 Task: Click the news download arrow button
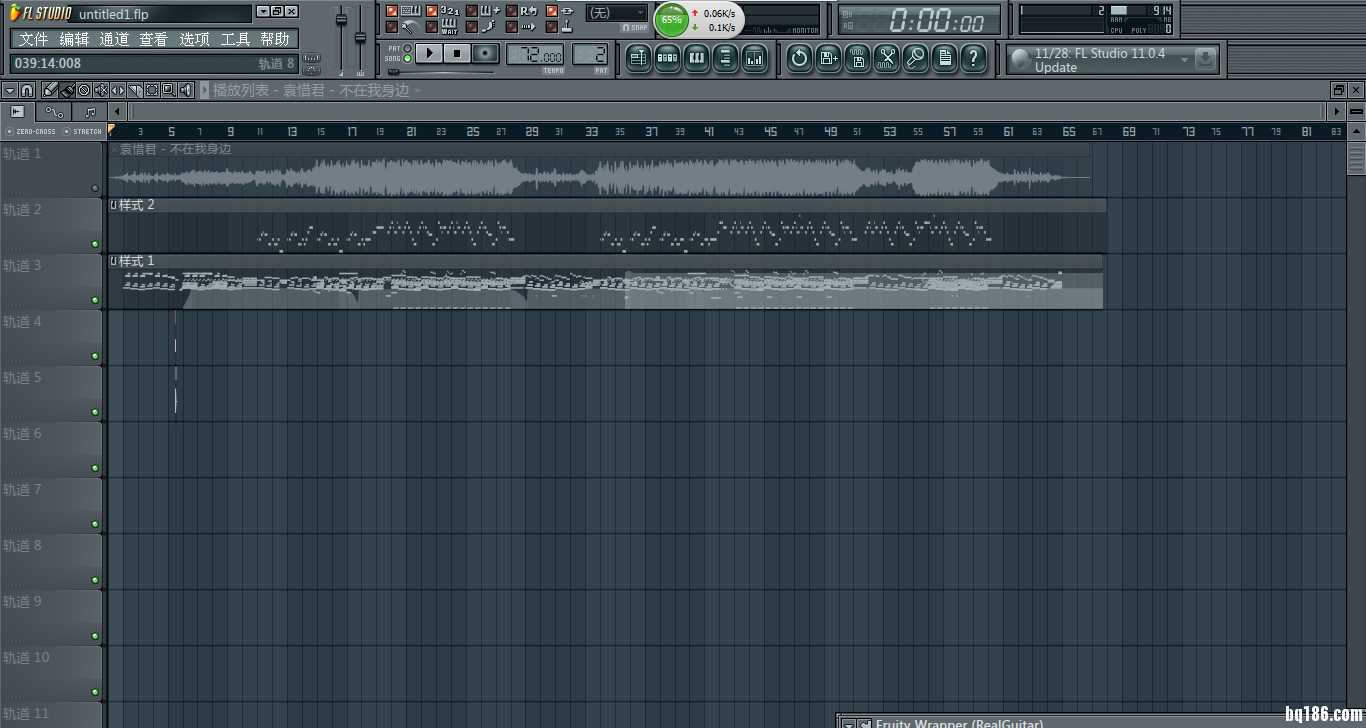click(x=1206, y=60)
